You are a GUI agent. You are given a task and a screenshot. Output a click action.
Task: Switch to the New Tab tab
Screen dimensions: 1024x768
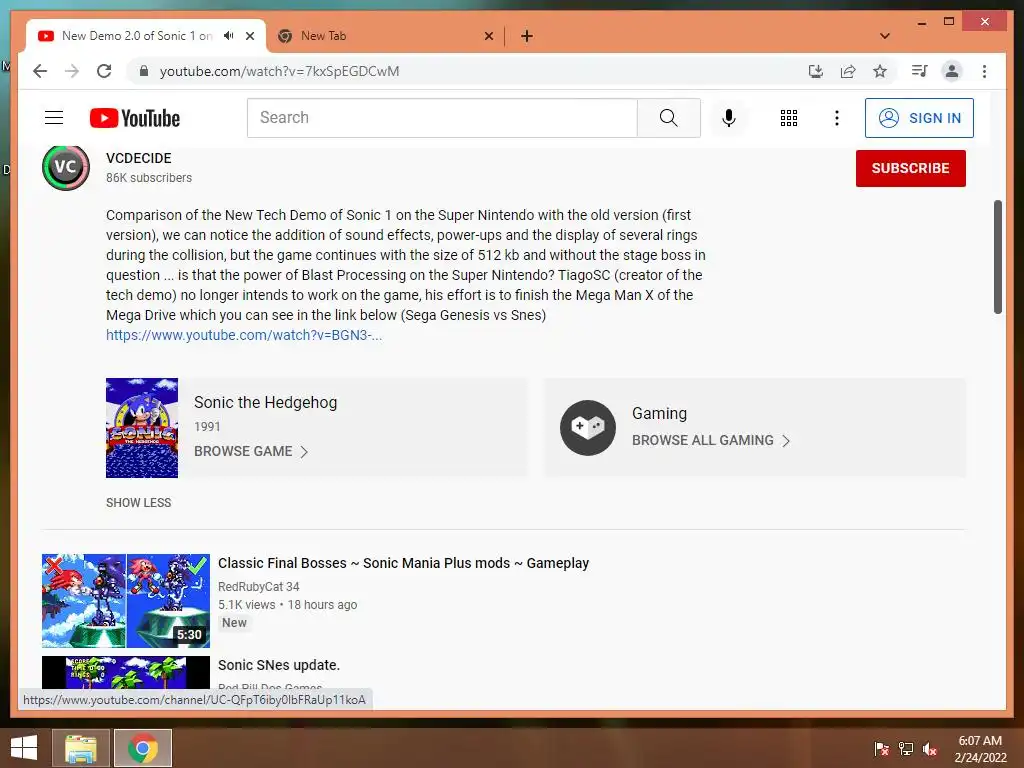coord(385,36)
